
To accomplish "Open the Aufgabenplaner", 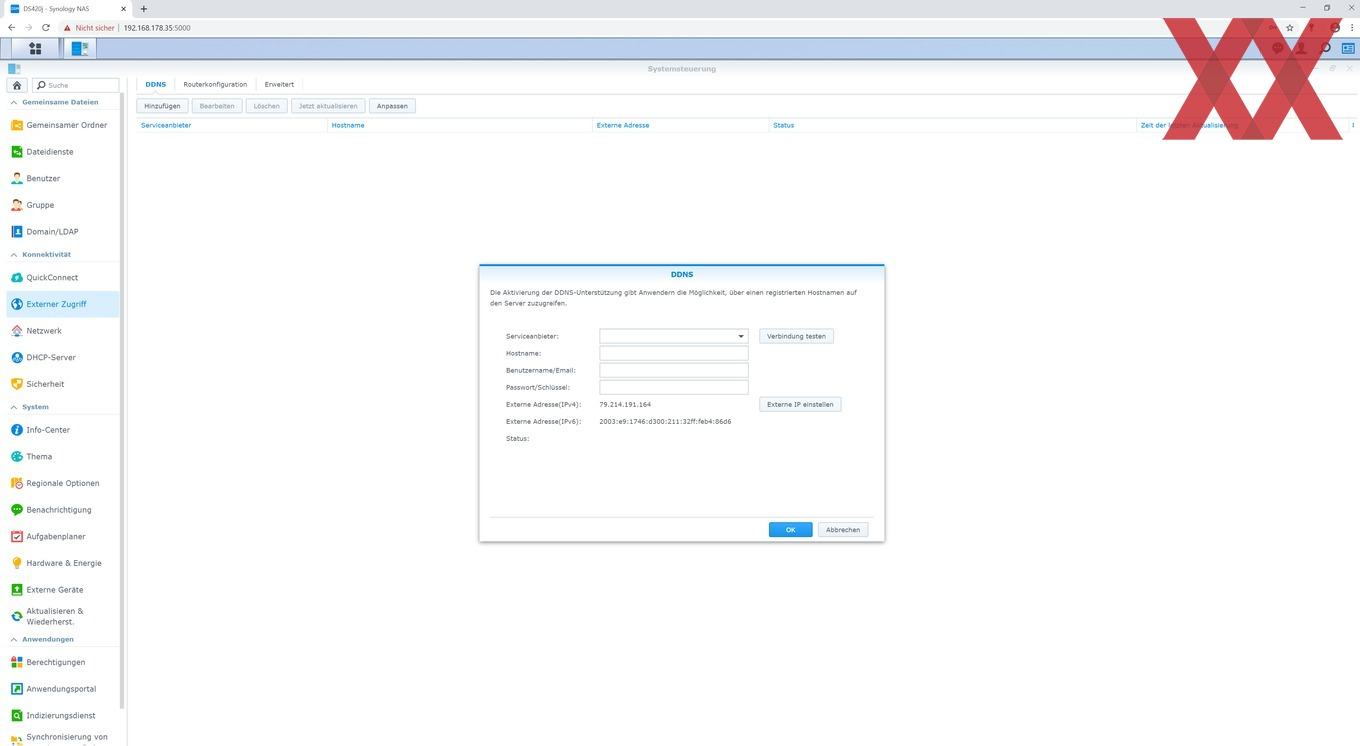I will 63,536.
